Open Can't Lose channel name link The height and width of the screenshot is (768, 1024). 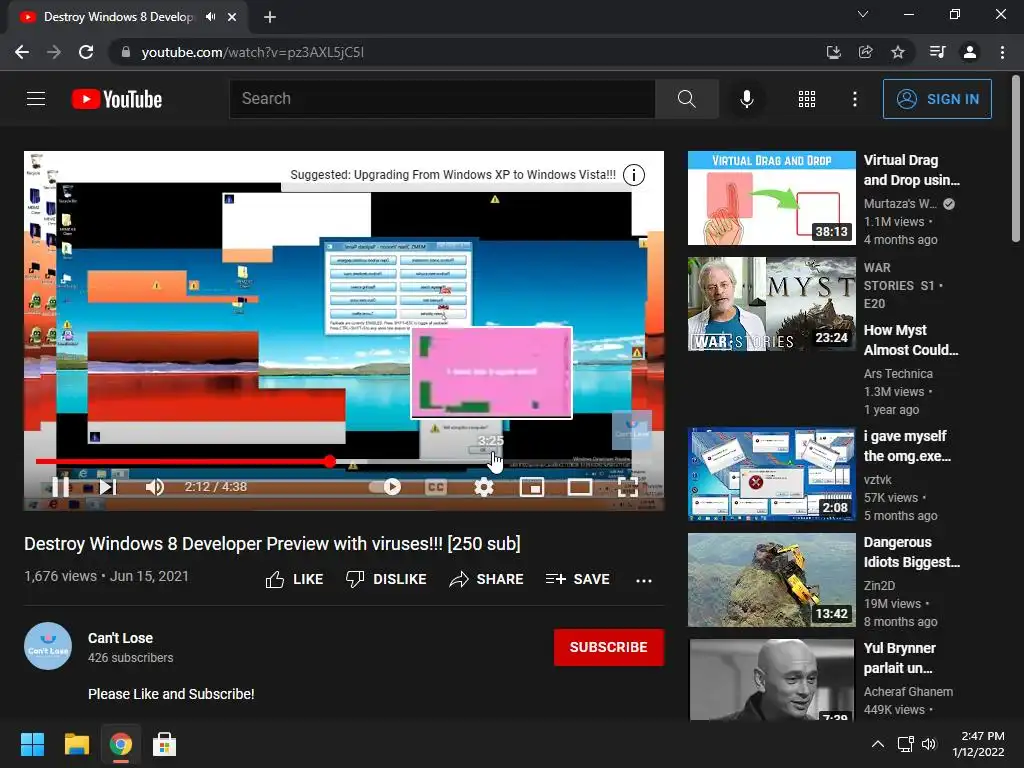pos(120,638)
